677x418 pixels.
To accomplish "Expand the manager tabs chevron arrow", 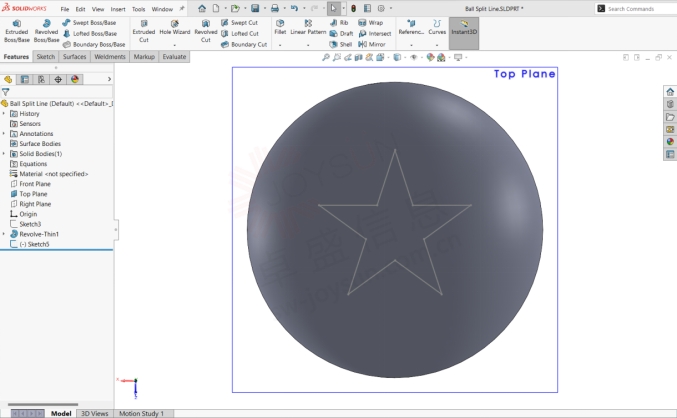I will 109,79.
